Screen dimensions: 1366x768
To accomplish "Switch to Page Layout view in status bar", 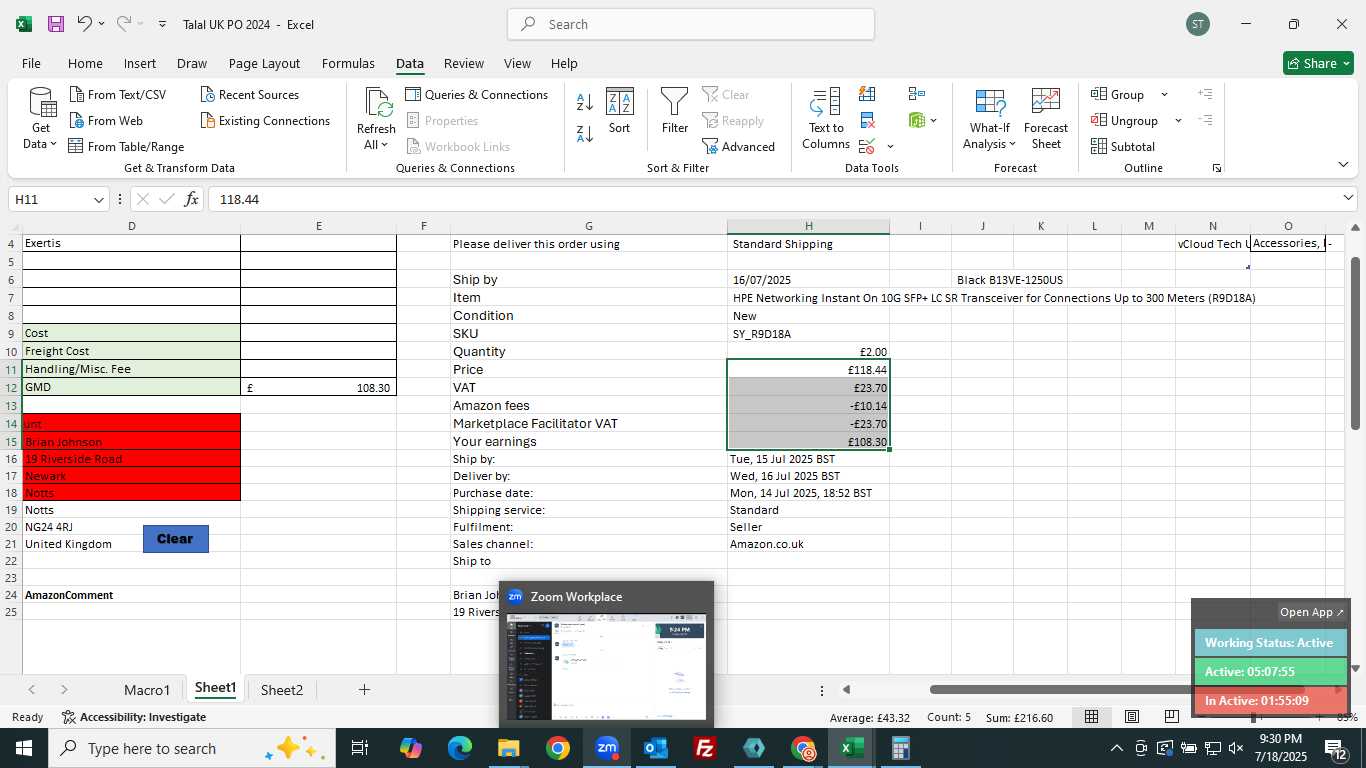I will [x=1132, y=717].
